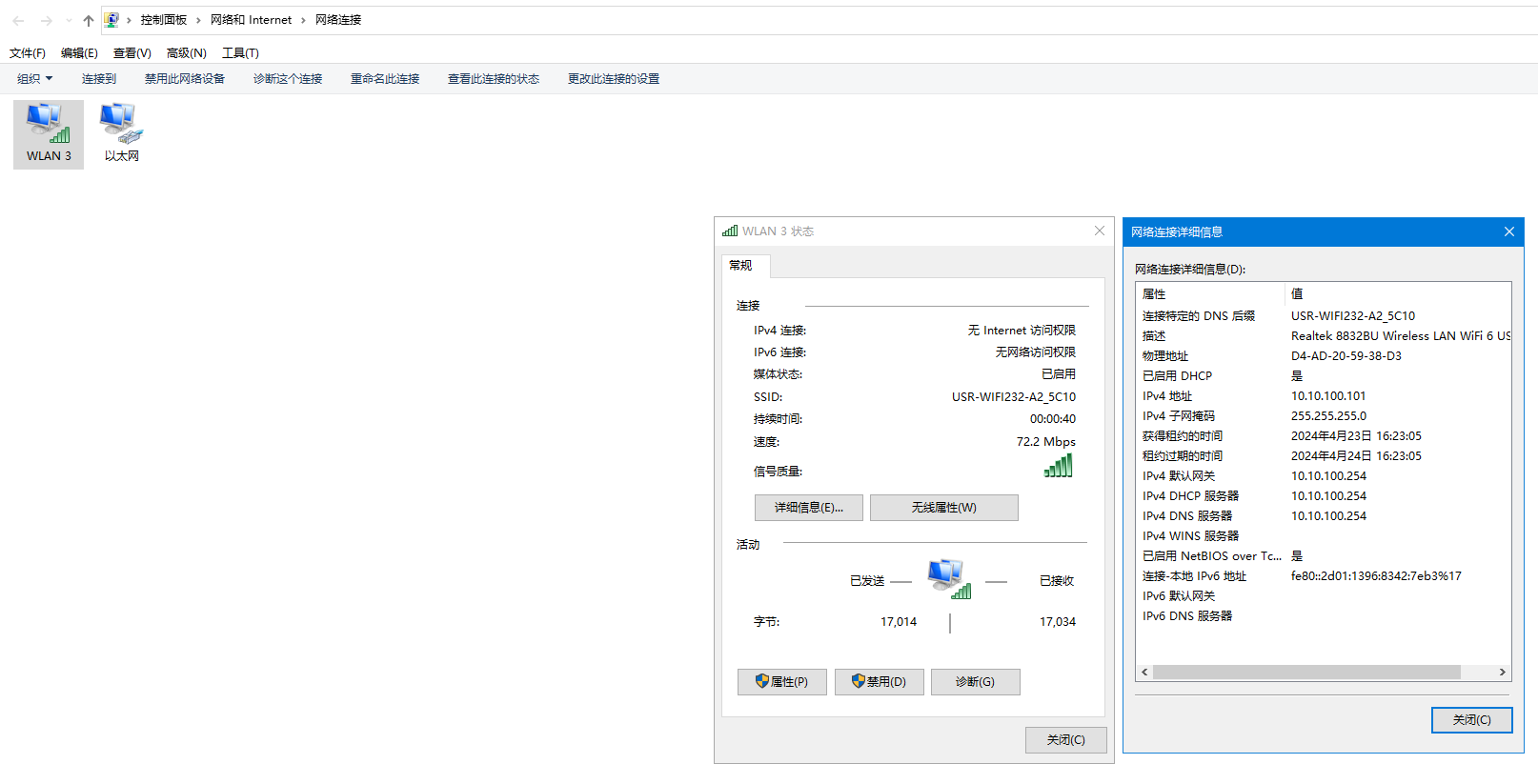Click the control panel icon in address bar
This screenshot has height=784, width=1538.
click(x=111, y=20)
